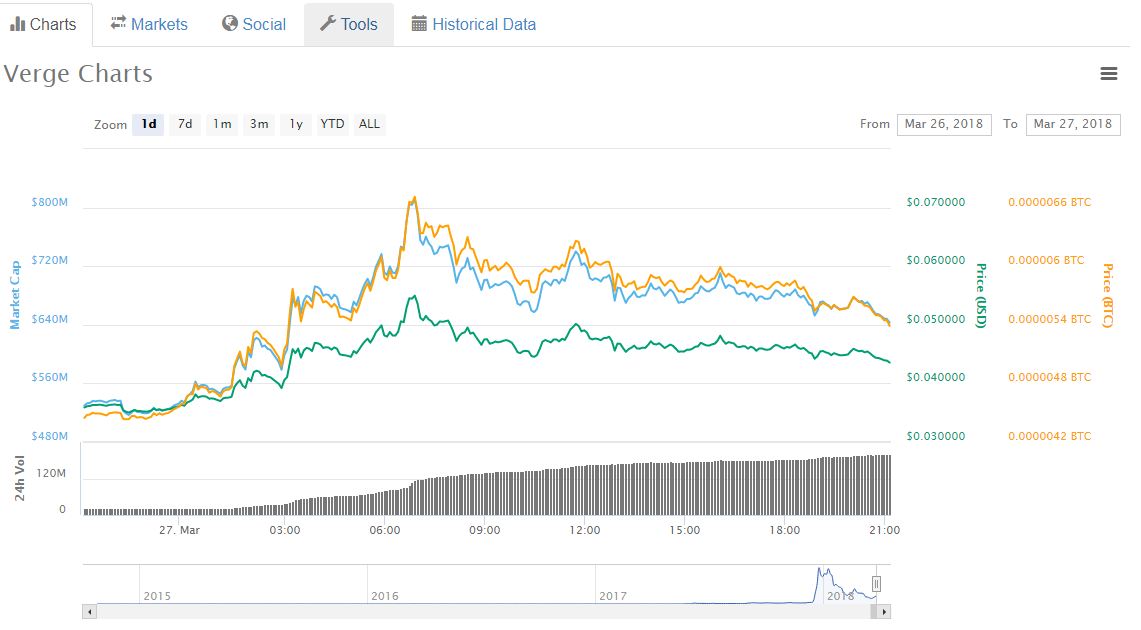
Task: Click the $560M market cap axis value
Action: 49,378
